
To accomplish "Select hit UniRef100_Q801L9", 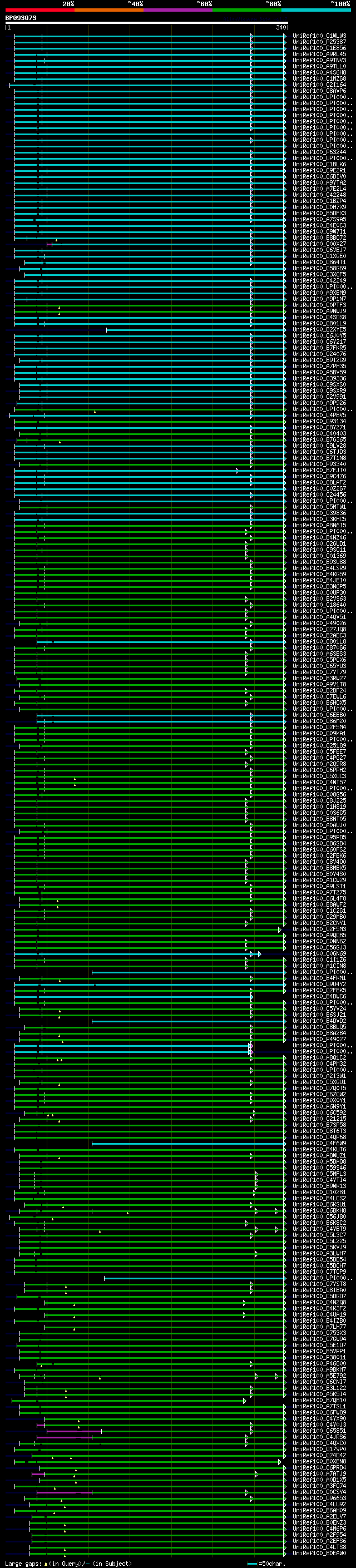I will coord(319,323).
